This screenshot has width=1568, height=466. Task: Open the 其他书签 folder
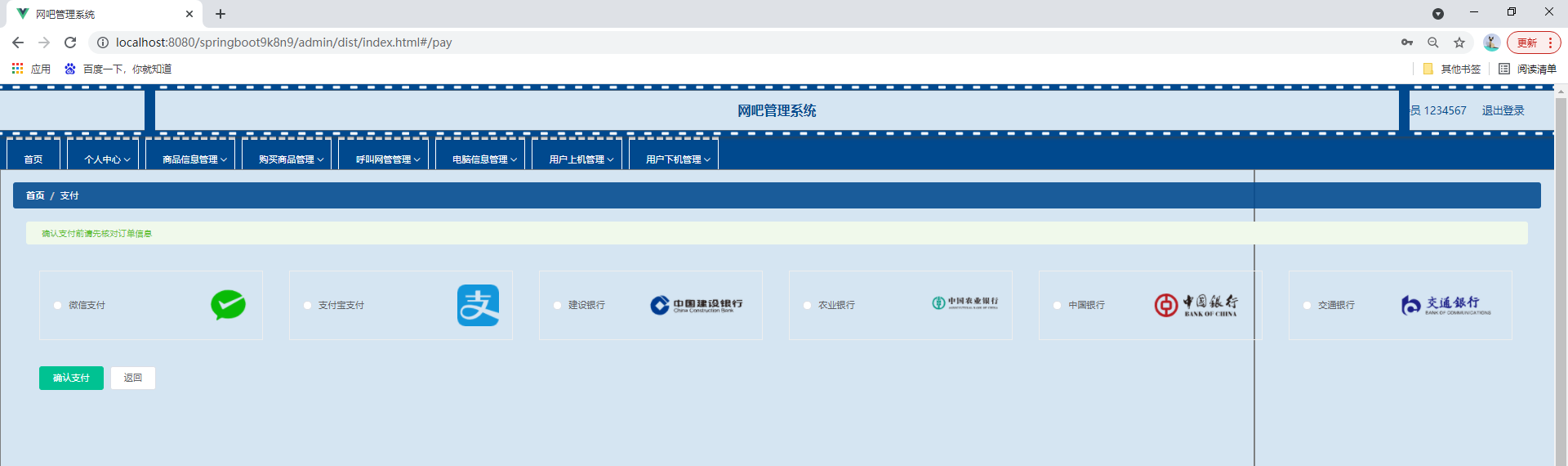(x=1451, y=69)
